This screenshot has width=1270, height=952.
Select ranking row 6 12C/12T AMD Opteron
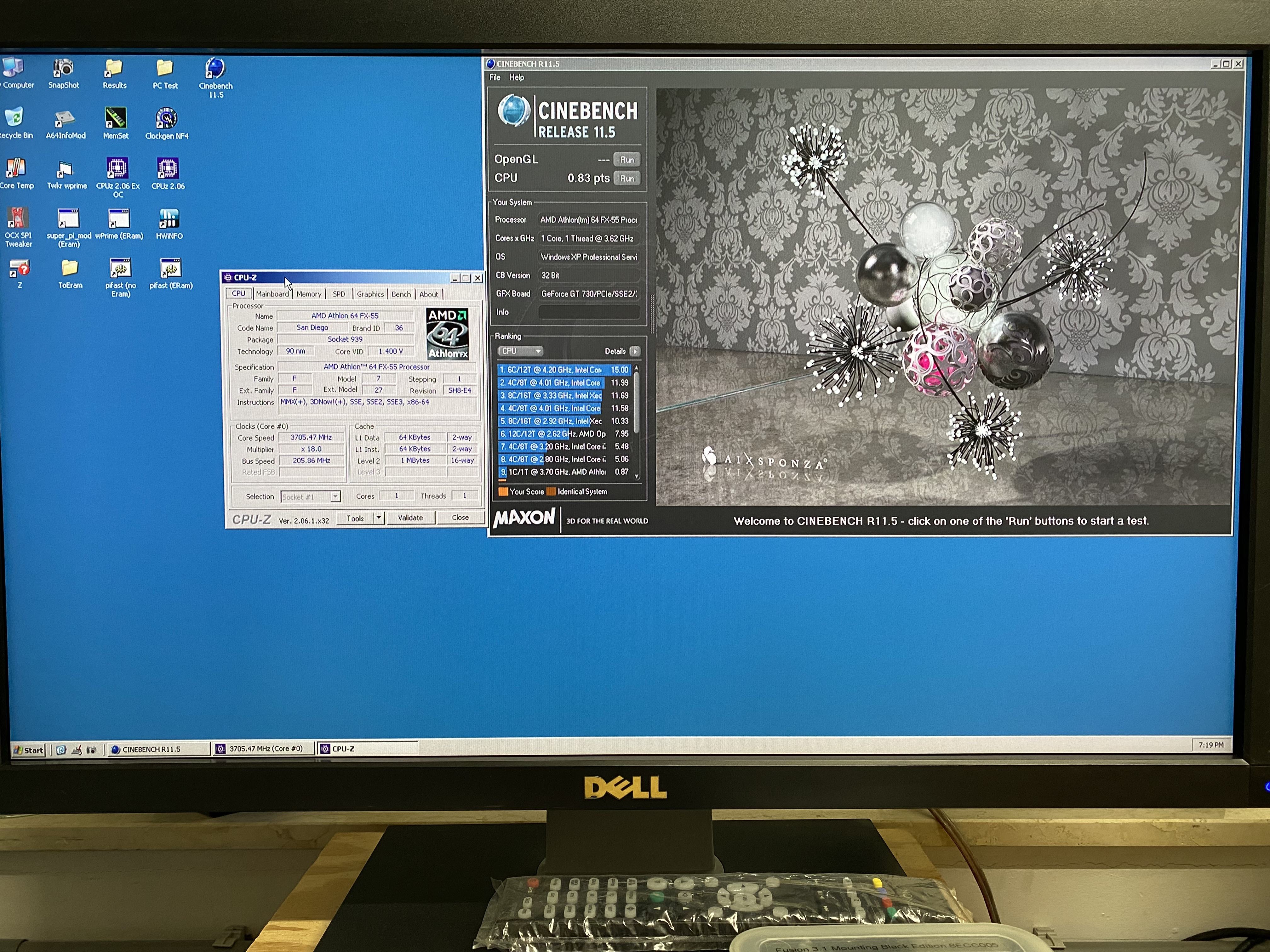tap(564, 434)
